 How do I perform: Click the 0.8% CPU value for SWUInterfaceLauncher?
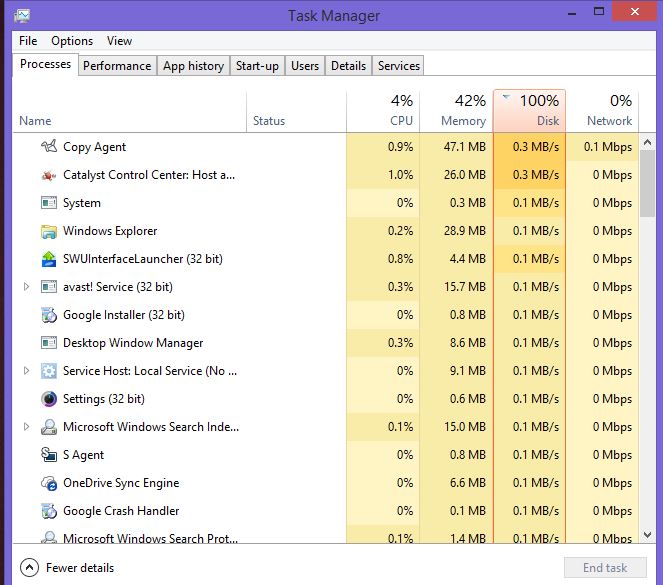[400, 259]
